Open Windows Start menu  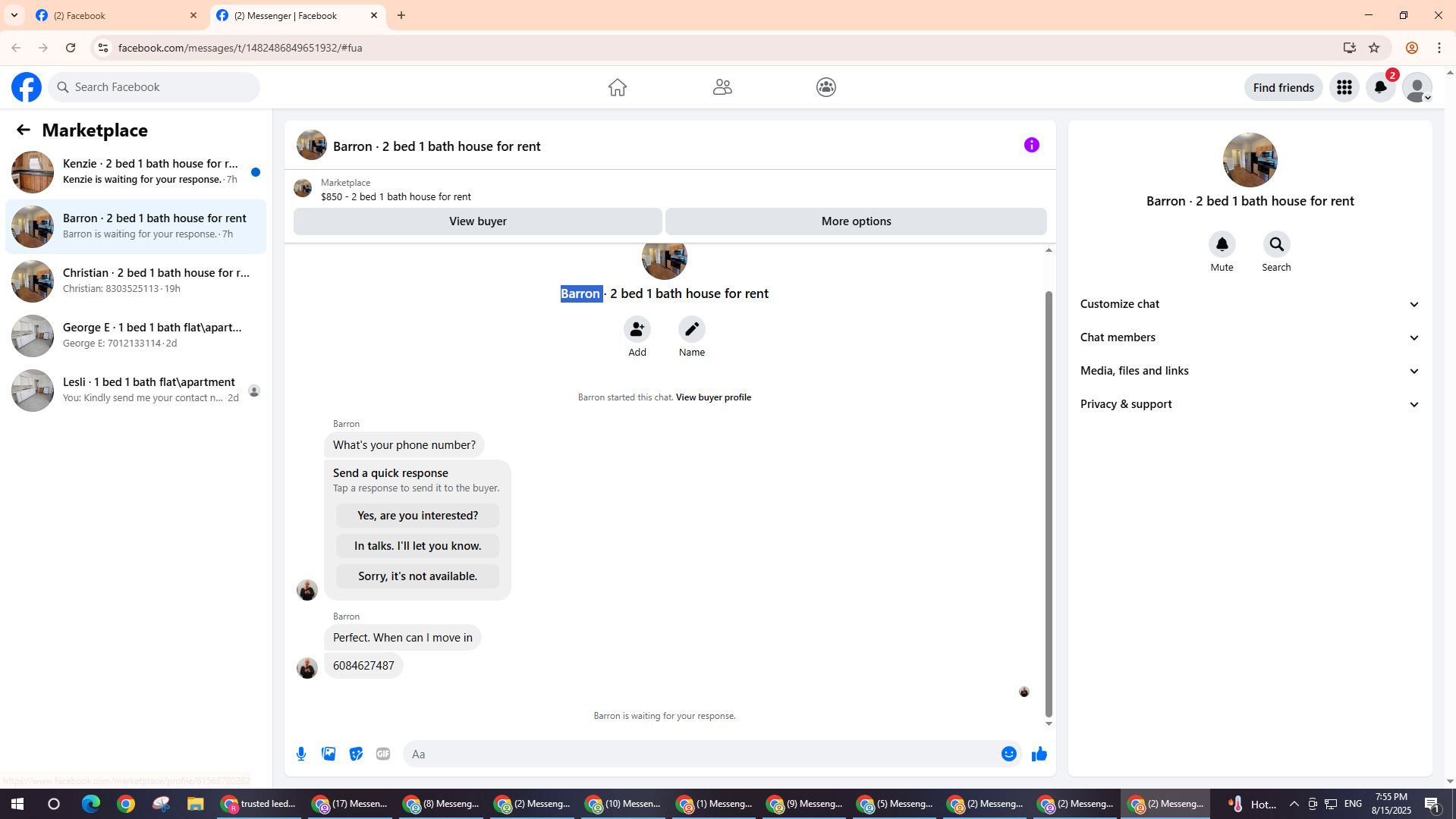tap(17, 804)
